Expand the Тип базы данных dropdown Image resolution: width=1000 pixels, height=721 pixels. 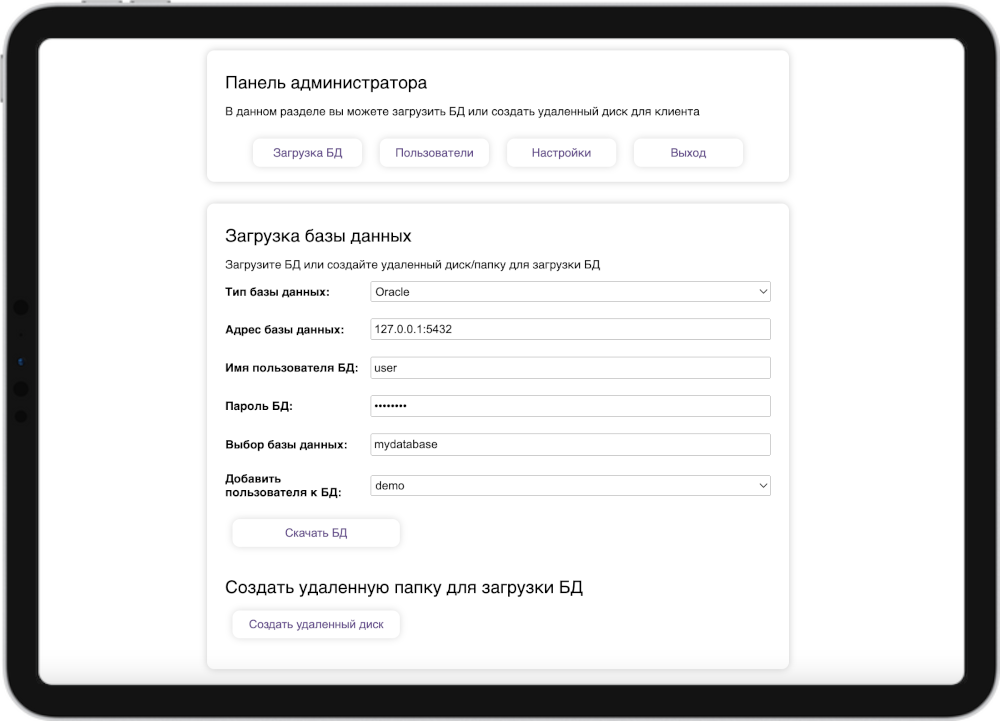click(x=570, y=292)
